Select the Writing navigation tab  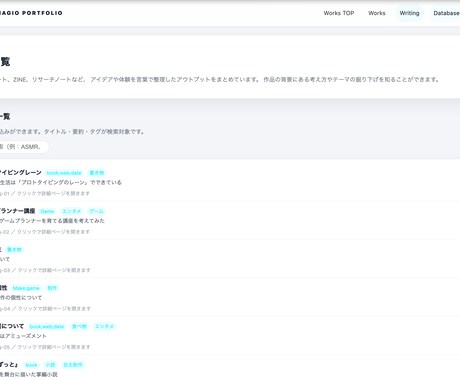tap(409, 13)
